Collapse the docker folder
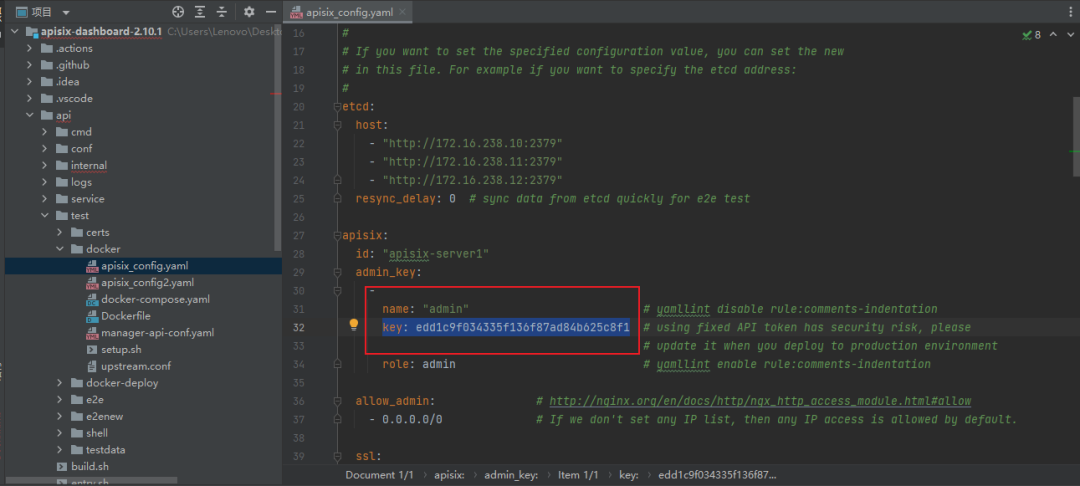The width and height of the screenshot is (1080, 486). (59, 249)
